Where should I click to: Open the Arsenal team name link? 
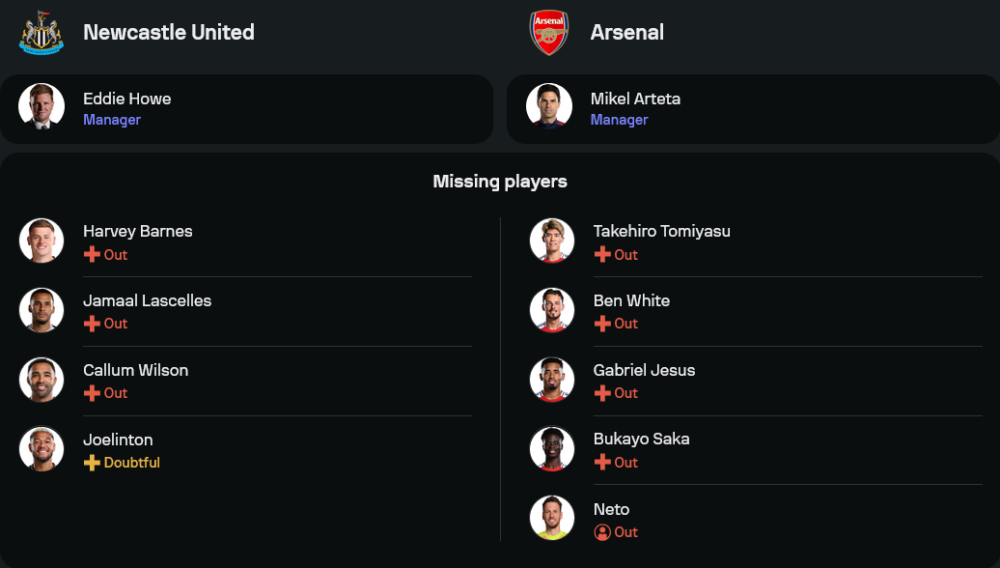pos(627,32)
